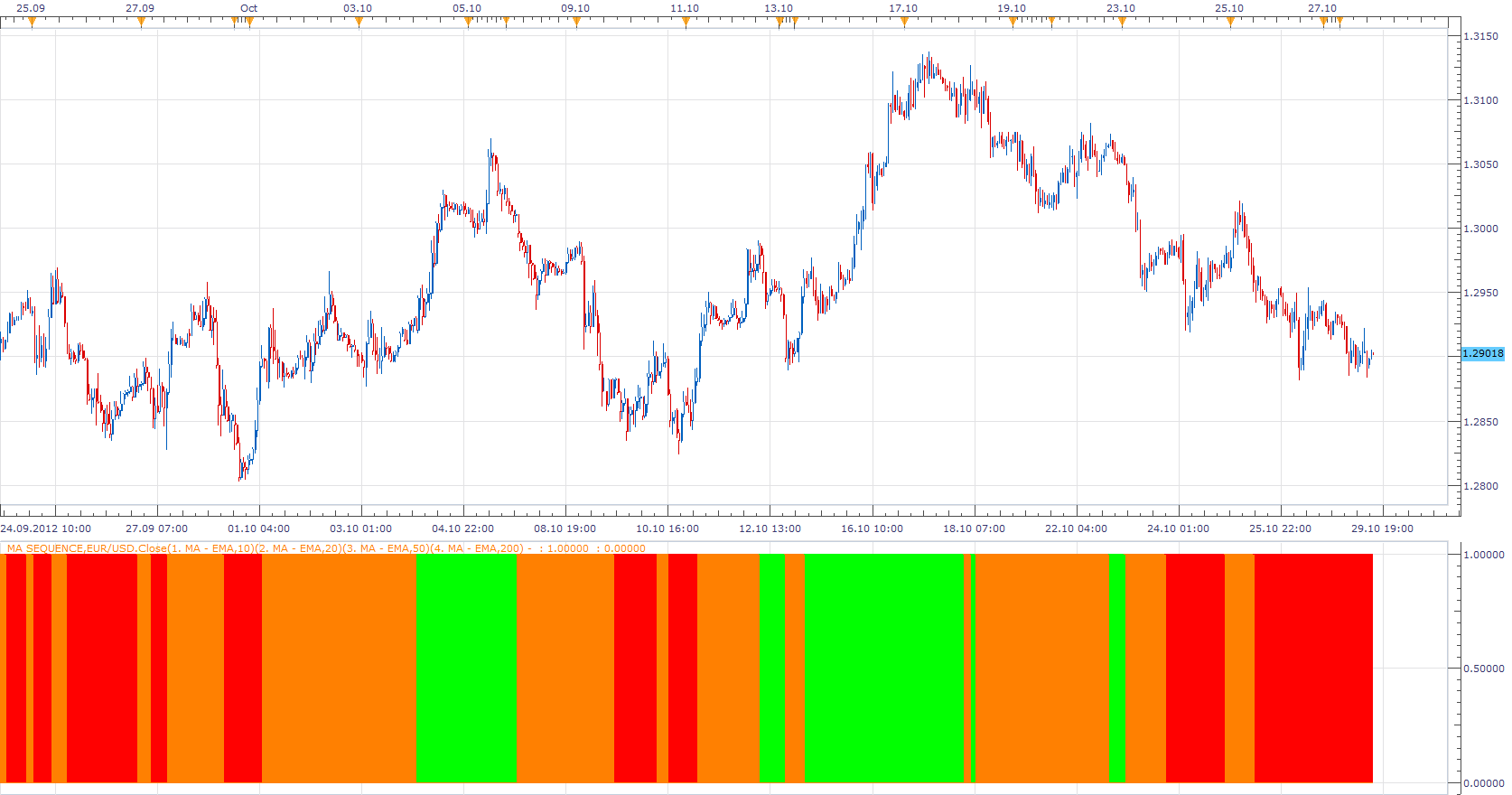
Task: Select the orange marker under 09.10
Action: pyautogui.click(x=576, y=23)
